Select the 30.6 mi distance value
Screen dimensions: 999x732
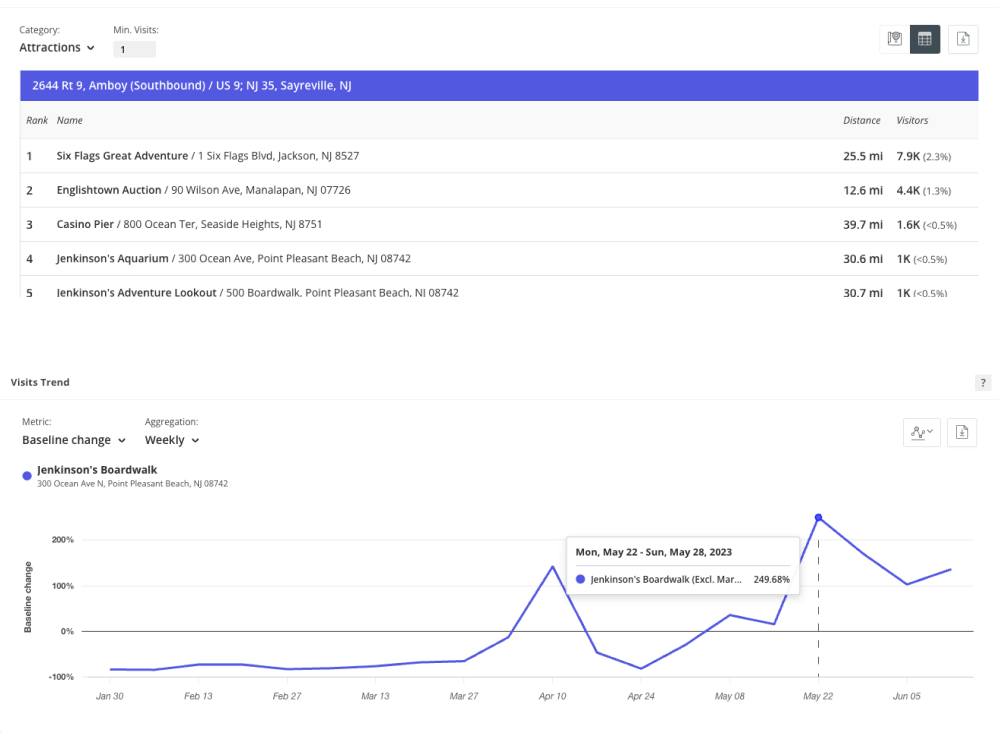click(863, 259)
